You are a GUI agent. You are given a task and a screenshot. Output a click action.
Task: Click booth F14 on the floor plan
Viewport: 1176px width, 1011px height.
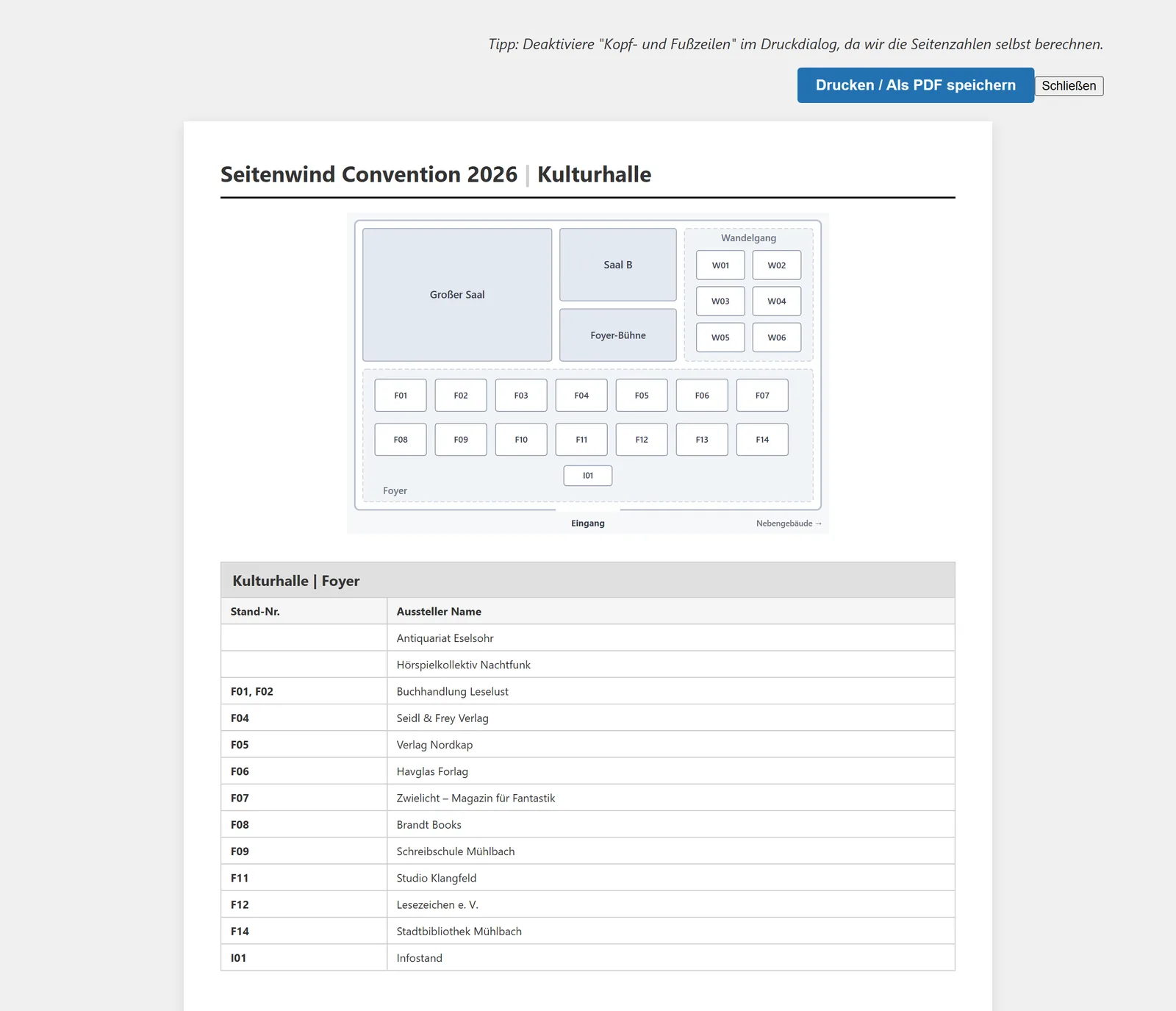(x=762, y=440)
